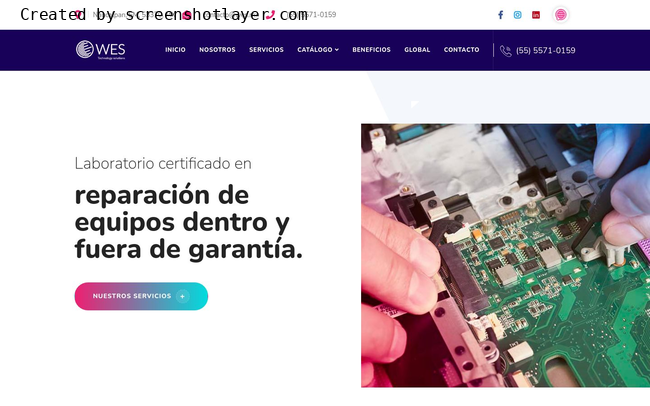Viewport: 650px width, 406px height.
Task: Call the (55) 5571-0159 number in navbar
Action: point(546,51)
